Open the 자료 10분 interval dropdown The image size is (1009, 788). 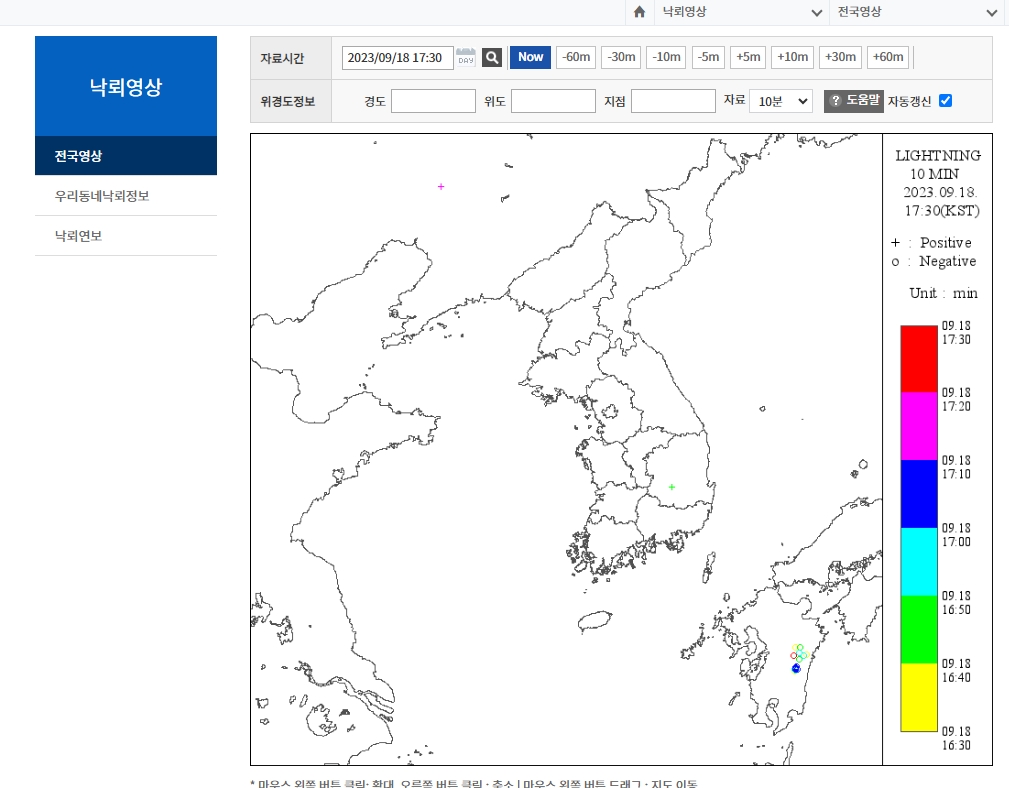(x=780, y=100)
